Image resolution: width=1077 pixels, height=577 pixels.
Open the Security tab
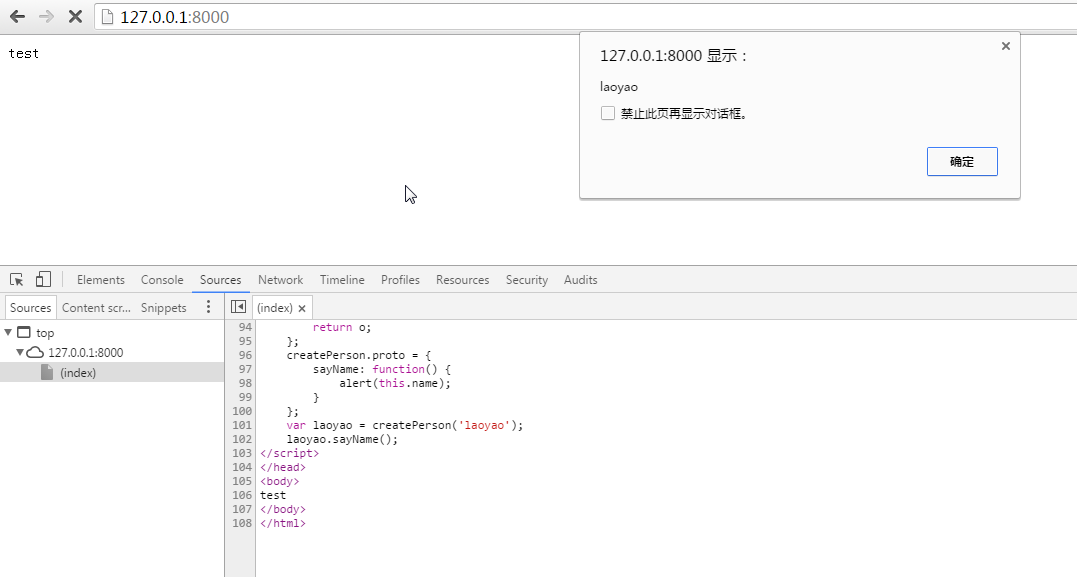[527, 280]
